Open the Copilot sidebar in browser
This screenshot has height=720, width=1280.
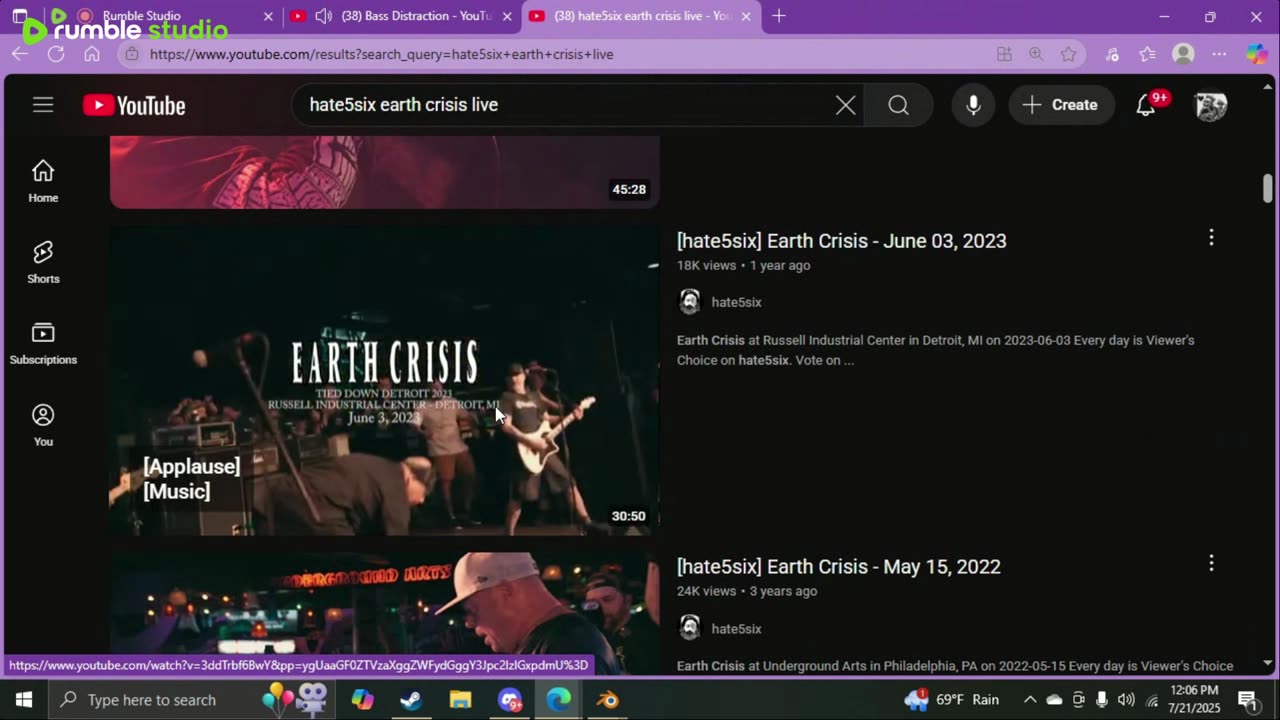coord(1257,54)
